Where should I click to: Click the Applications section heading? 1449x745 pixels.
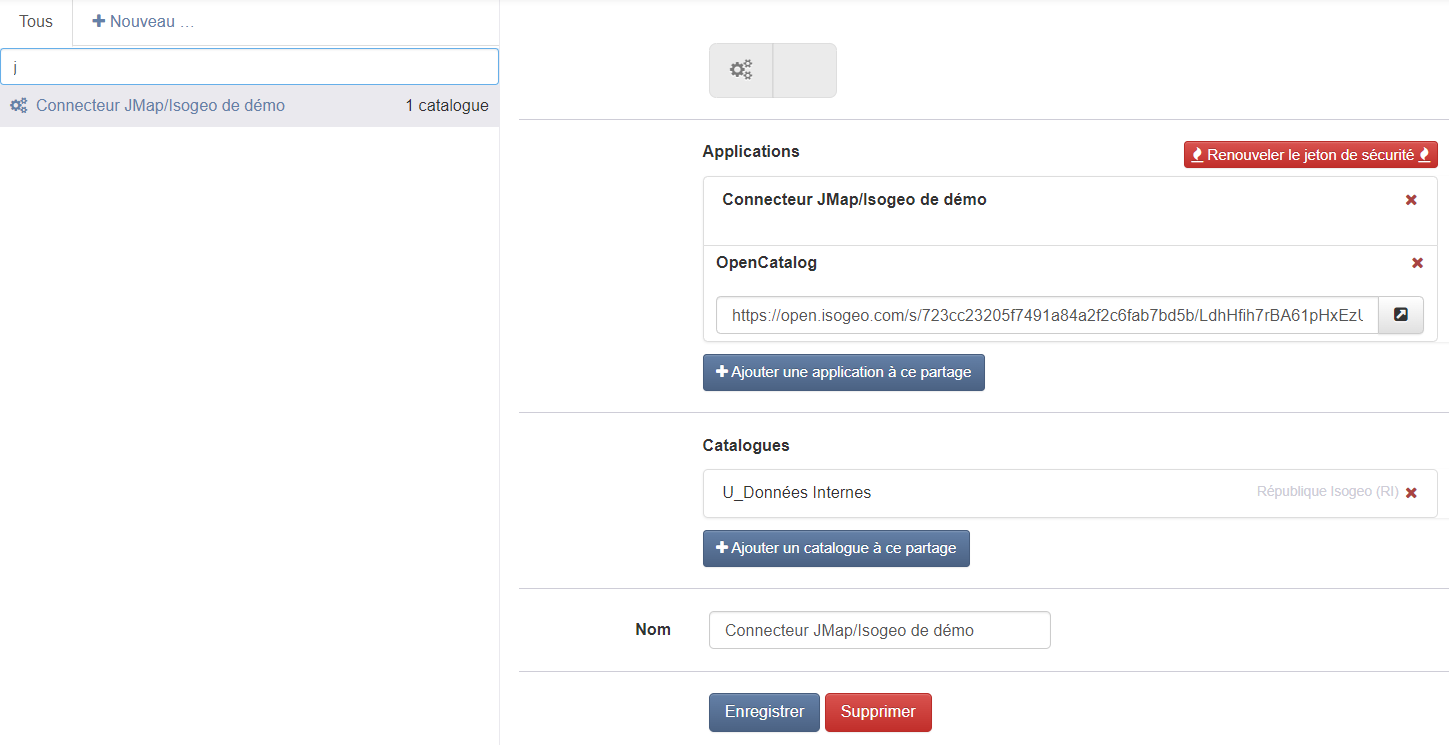pos(751,152)
